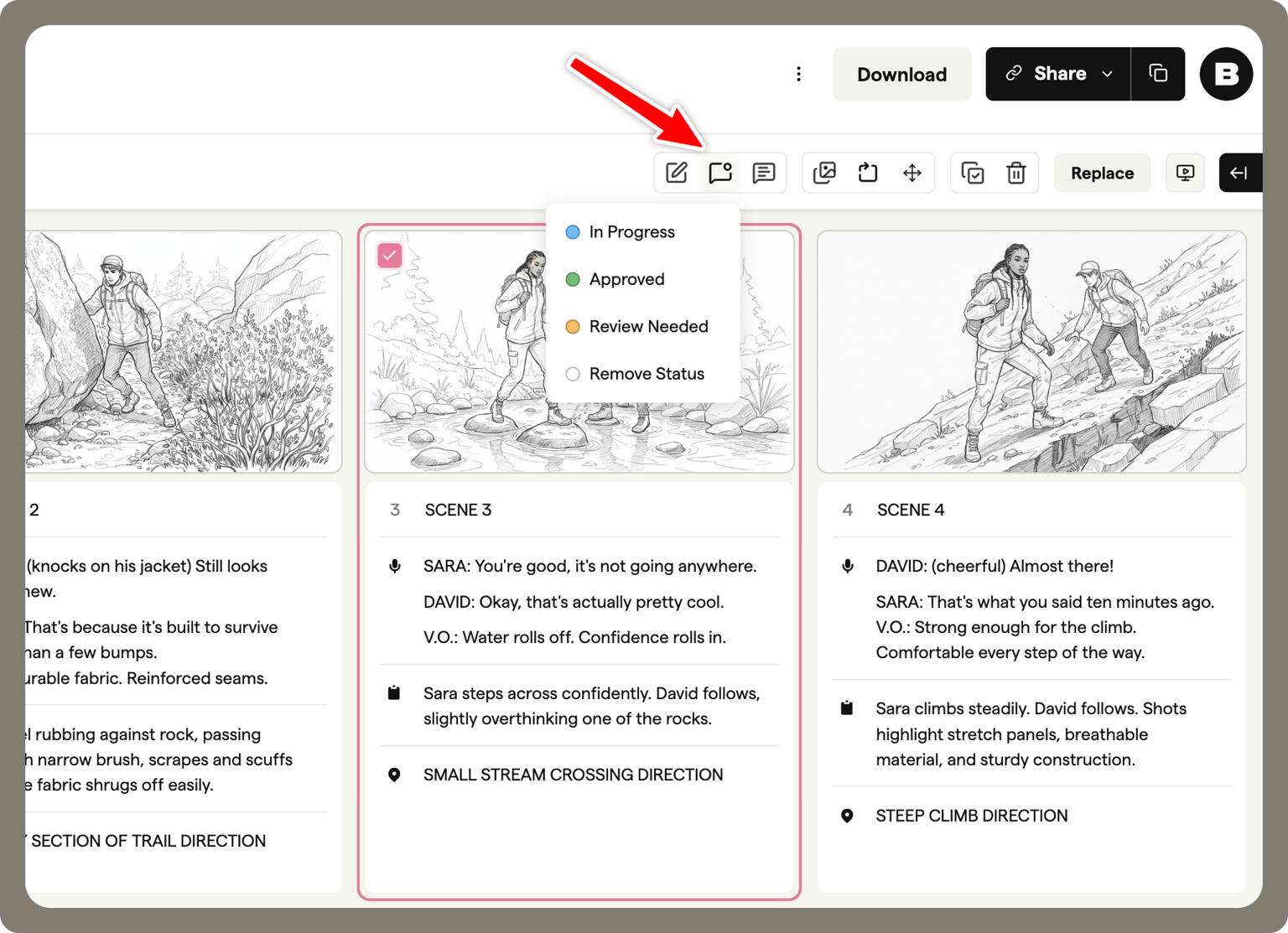Click the trash delete icon
Viewport: 1288px width, 933px height.
pos(1016,173)
